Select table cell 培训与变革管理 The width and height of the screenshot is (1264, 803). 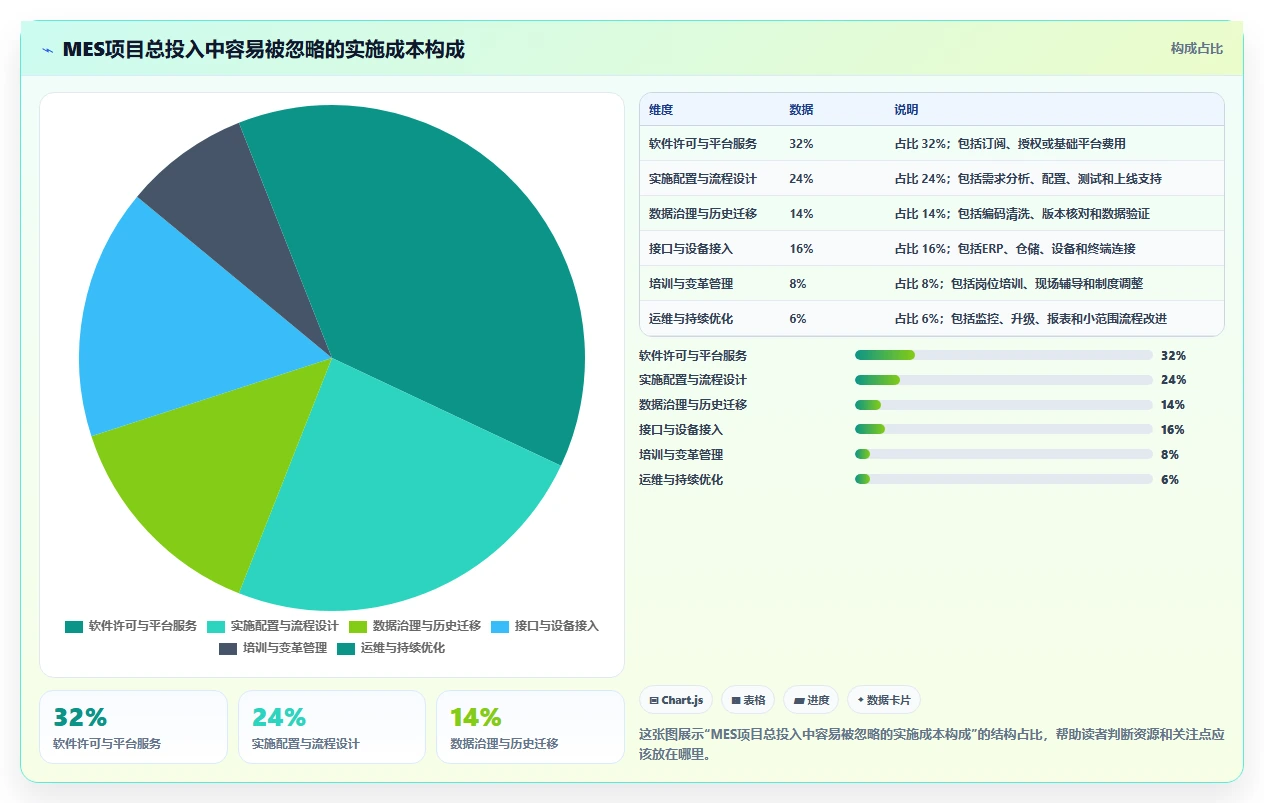pyautogui.click(x=691, y=284)
